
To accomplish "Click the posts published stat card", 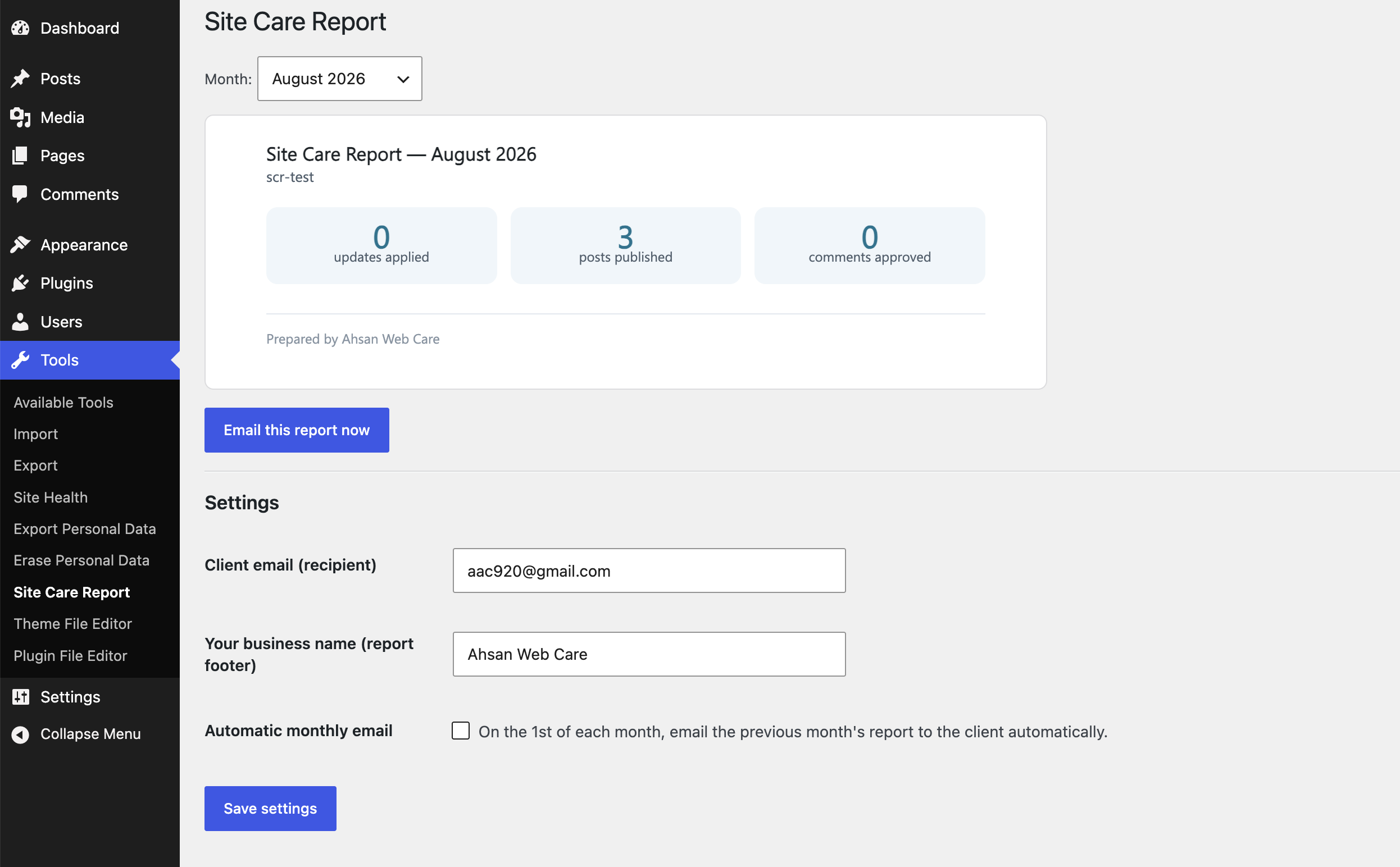I will click(x=626, y=245).
